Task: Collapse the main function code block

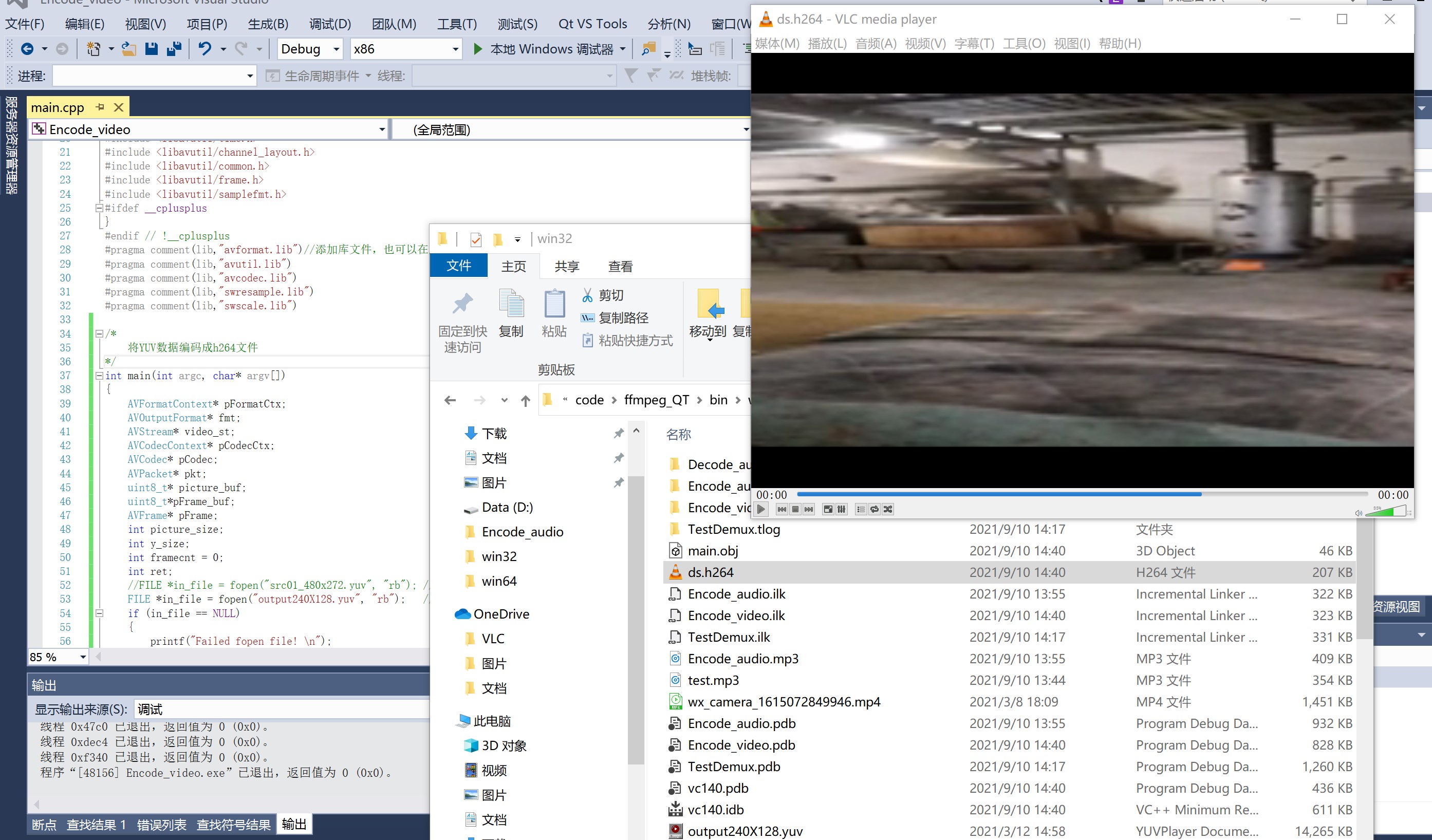Action: (100, 376)
